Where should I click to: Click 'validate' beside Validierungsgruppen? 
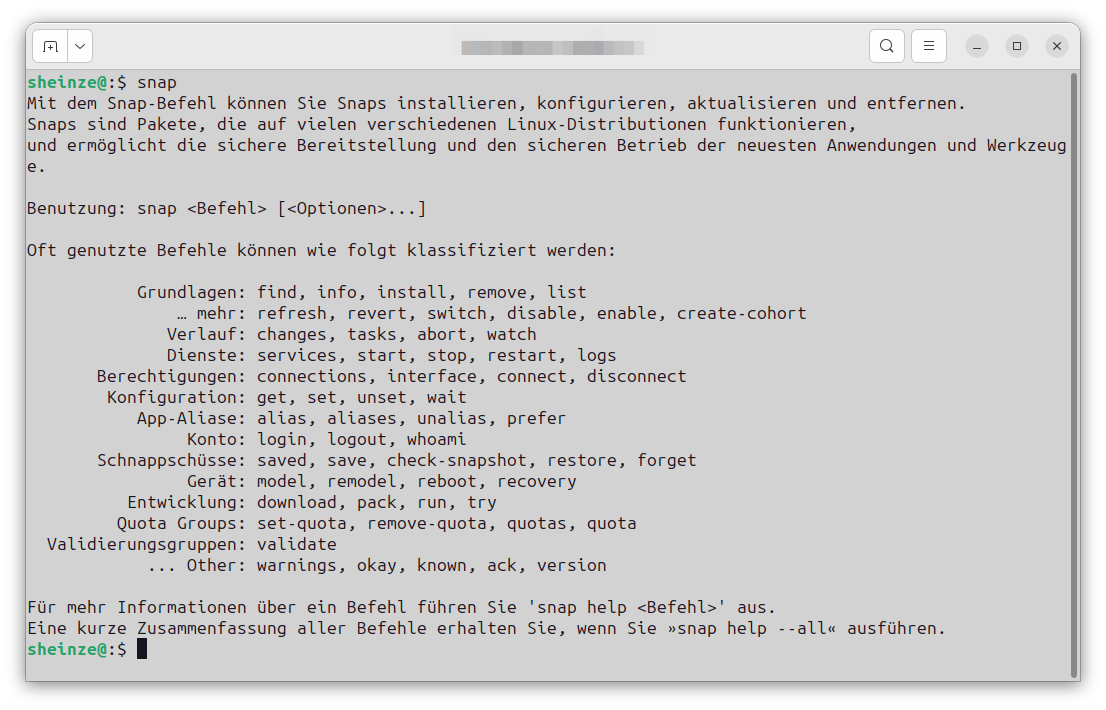tap(294, 544)
